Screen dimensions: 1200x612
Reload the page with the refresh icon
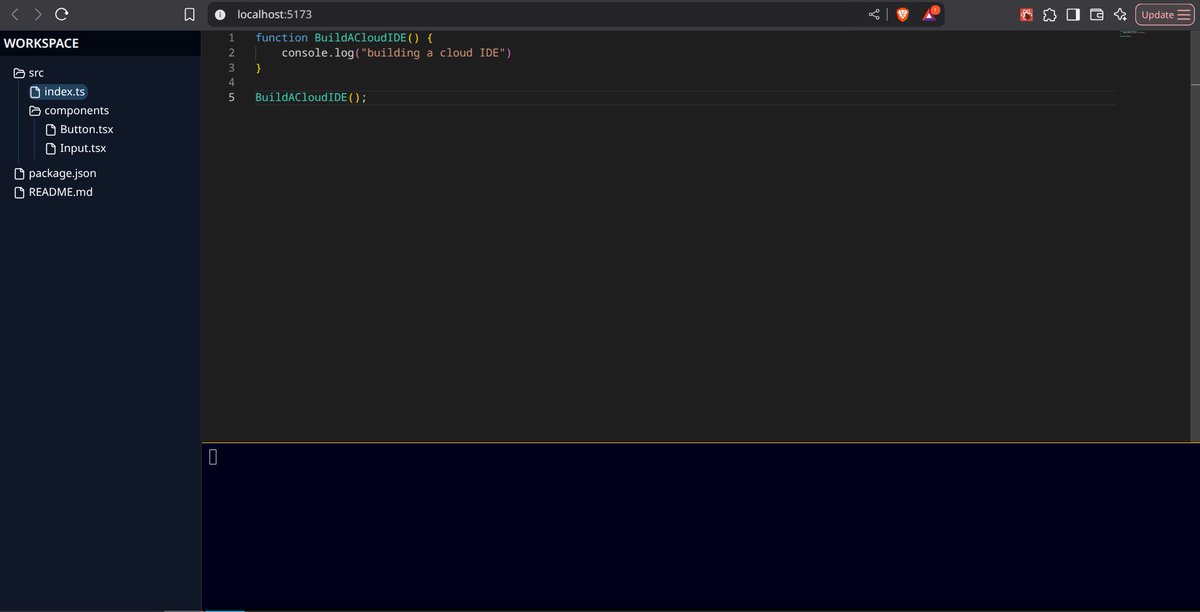pyautogui.click(x=62, y=15)
